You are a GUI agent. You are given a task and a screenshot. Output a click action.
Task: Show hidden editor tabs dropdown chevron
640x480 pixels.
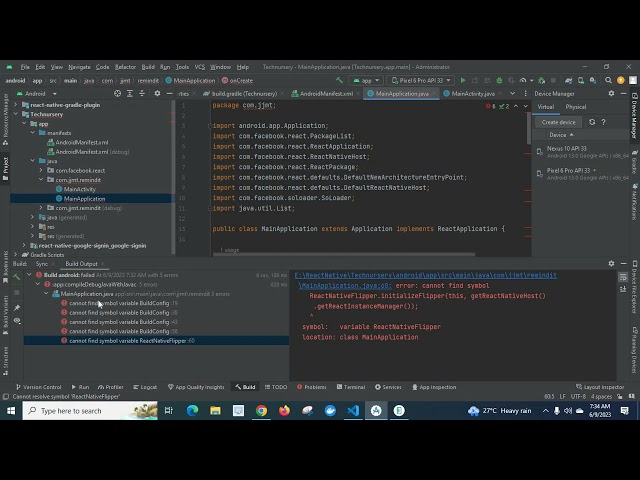click(513, 93)
